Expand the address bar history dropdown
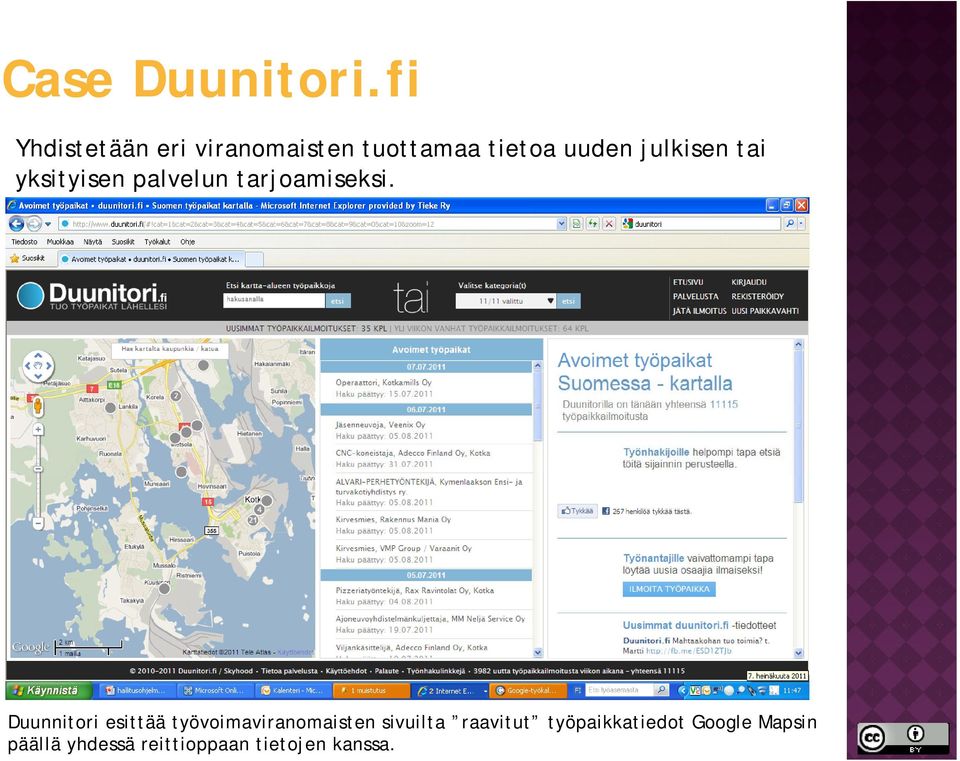 tap(561, 224)
